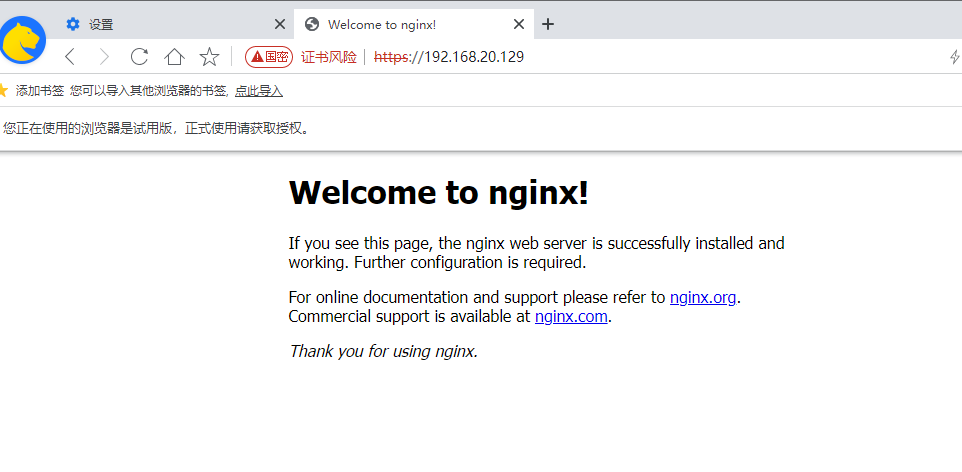Open the nginx.com link
The image size is (962, 472).
pyautogui.click(x=571, y=317)
